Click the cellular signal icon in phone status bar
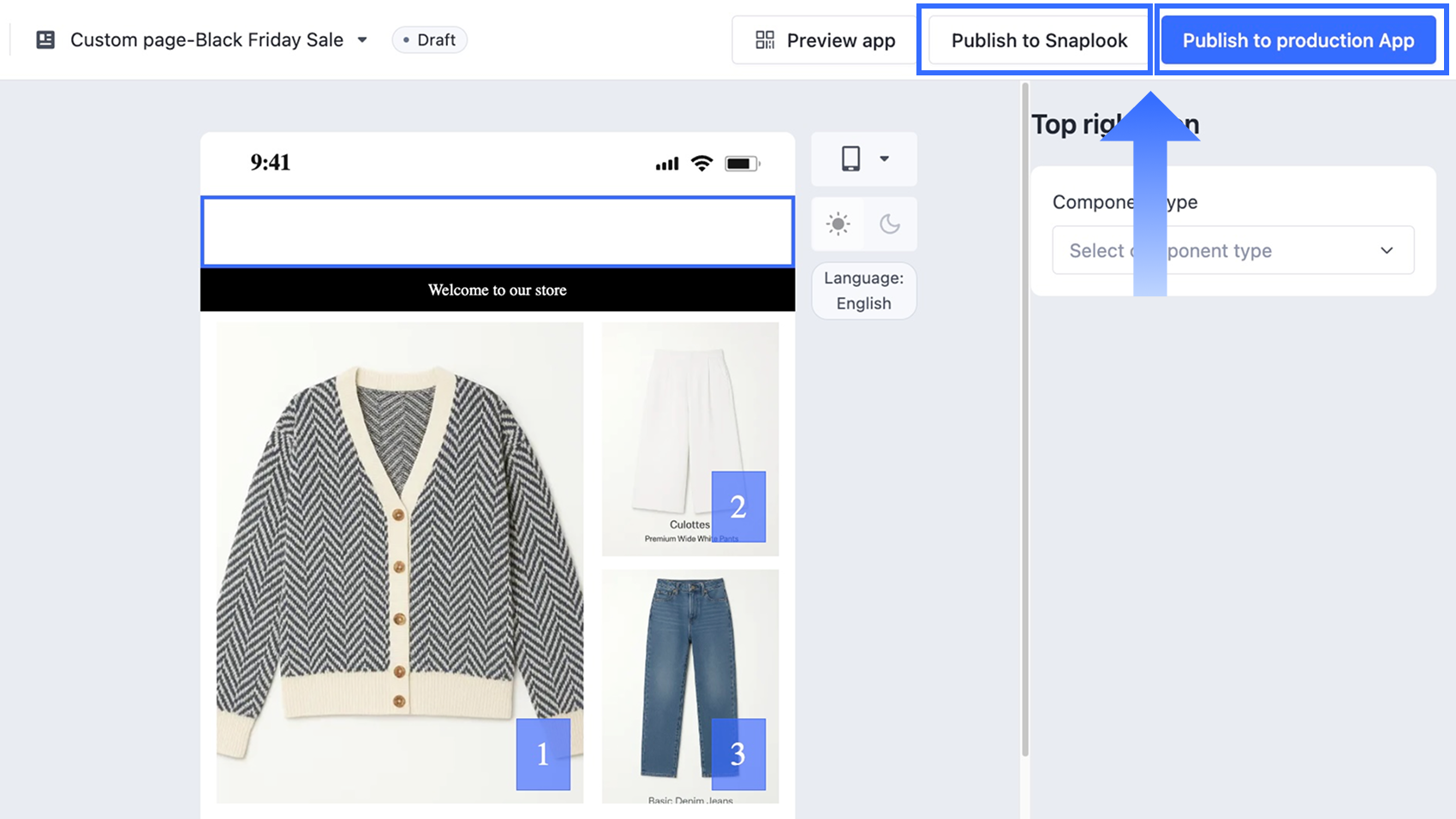Screen dimensions: 1456x819 (x=667, y=164)
